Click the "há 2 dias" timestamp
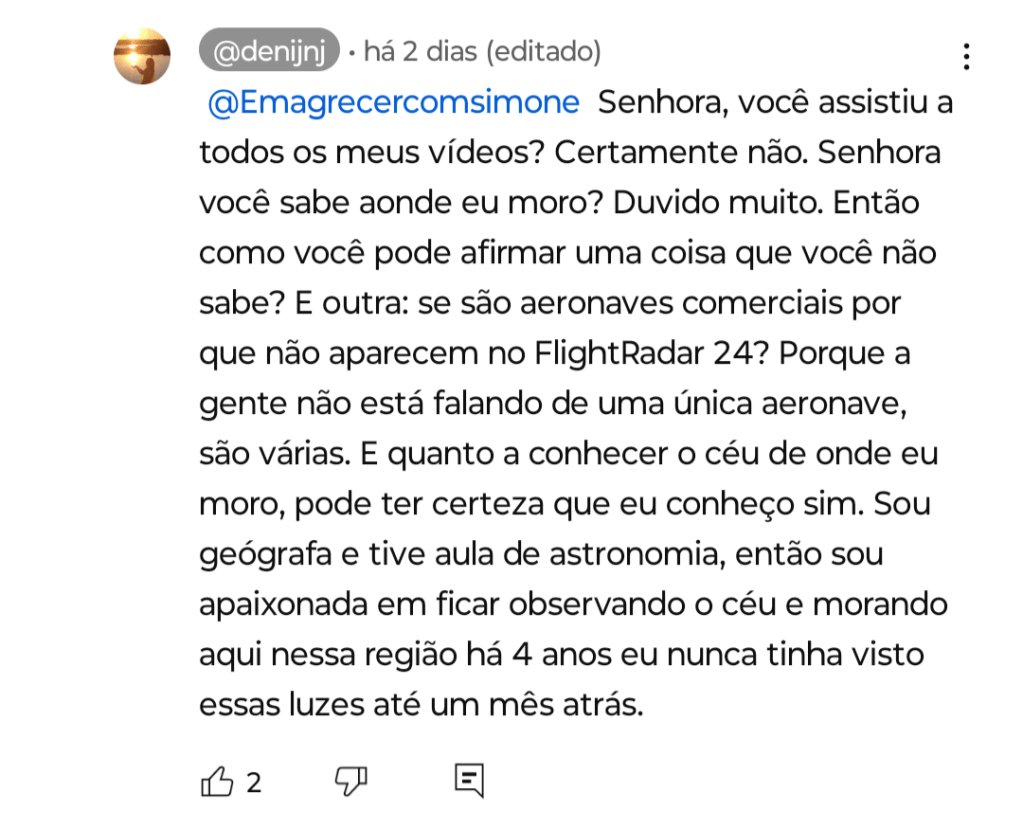 pyautogui.click(x=422, y=50)
